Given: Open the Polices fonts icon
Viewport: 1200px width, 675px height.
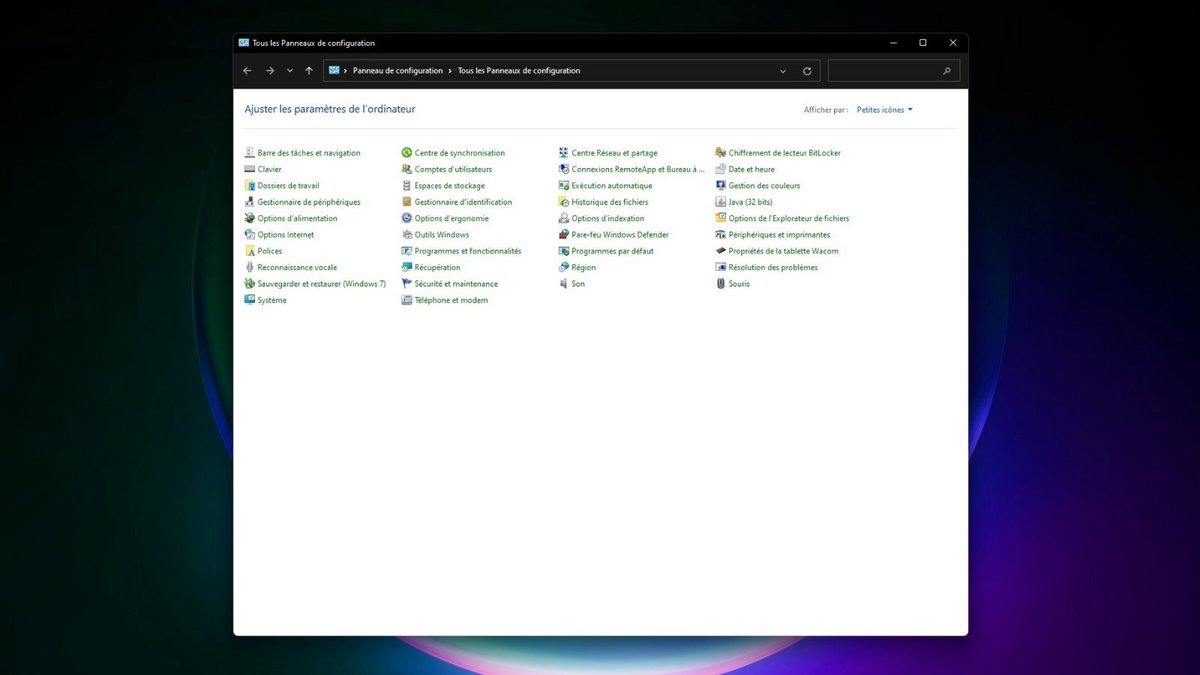Looking at the screenshot, I should pyautogui.click(x=250, y=251).
